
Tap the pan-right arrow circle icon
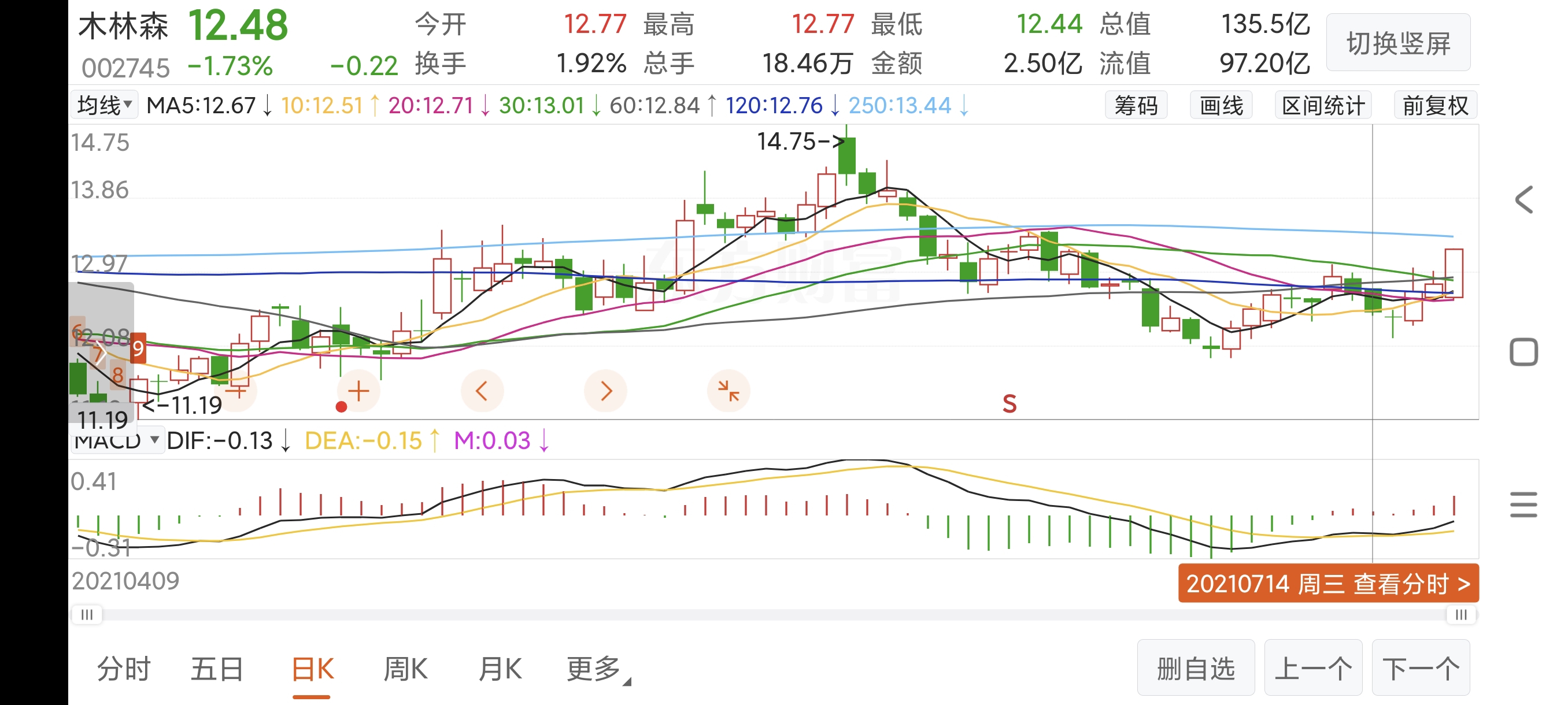point(605,391)
